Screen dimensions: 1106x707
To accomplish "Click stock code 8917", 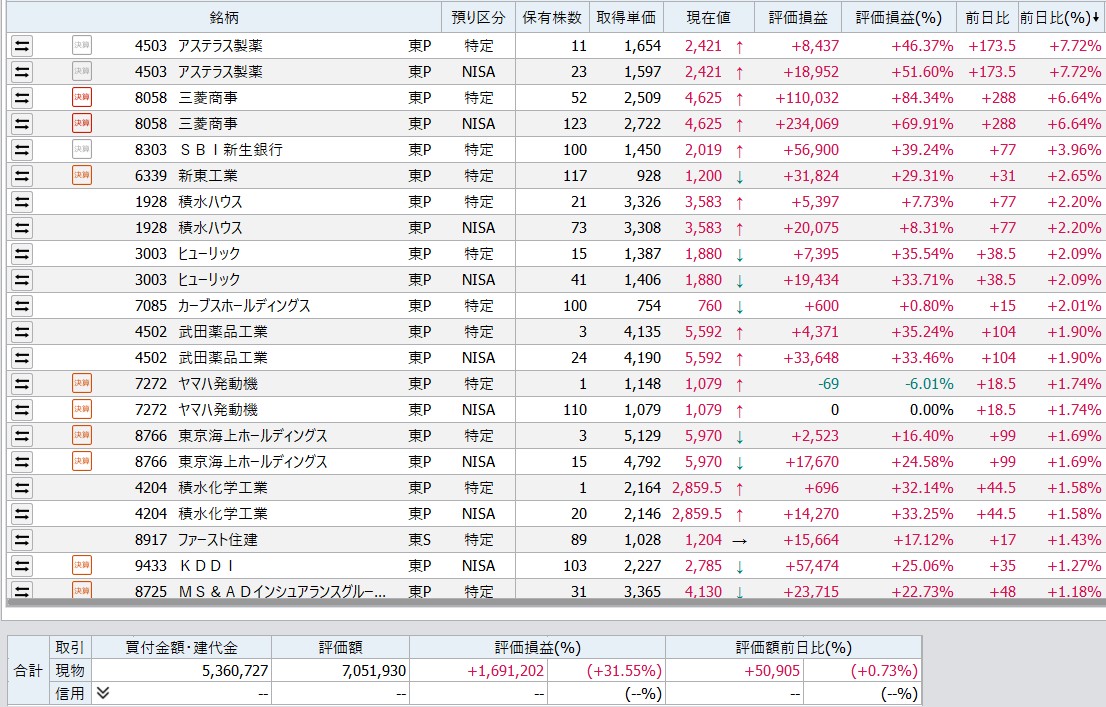I will 151,540.
